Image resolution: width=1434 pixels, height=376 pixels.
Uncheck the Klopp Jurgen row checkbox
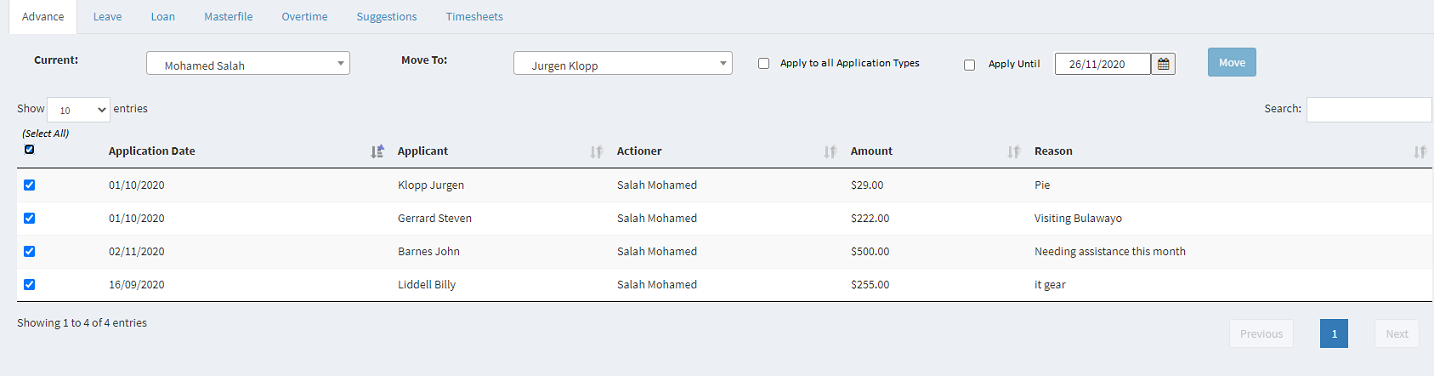[29, 185]
